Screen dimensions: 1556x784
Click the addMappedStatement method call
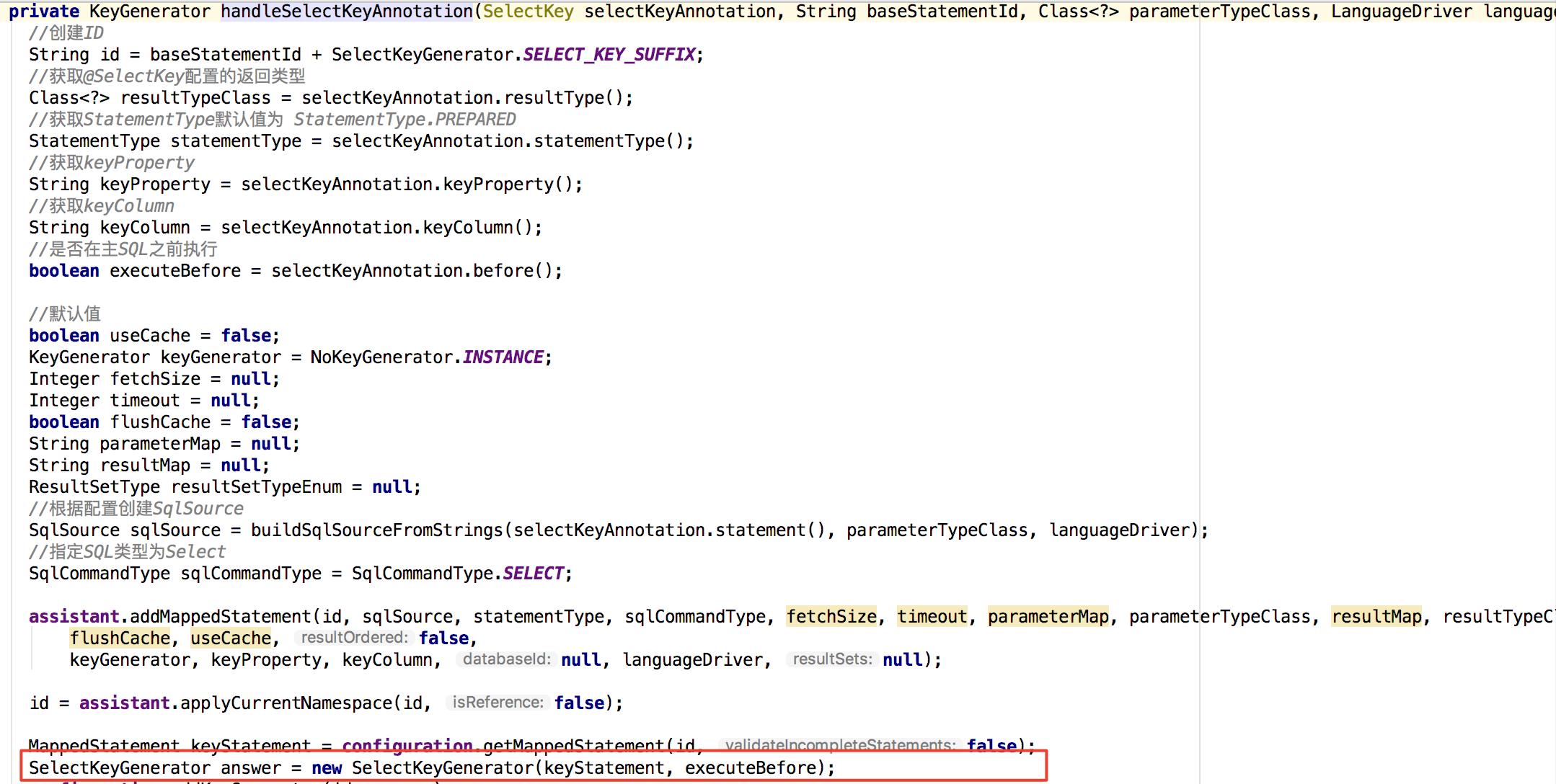pos(221,617)
